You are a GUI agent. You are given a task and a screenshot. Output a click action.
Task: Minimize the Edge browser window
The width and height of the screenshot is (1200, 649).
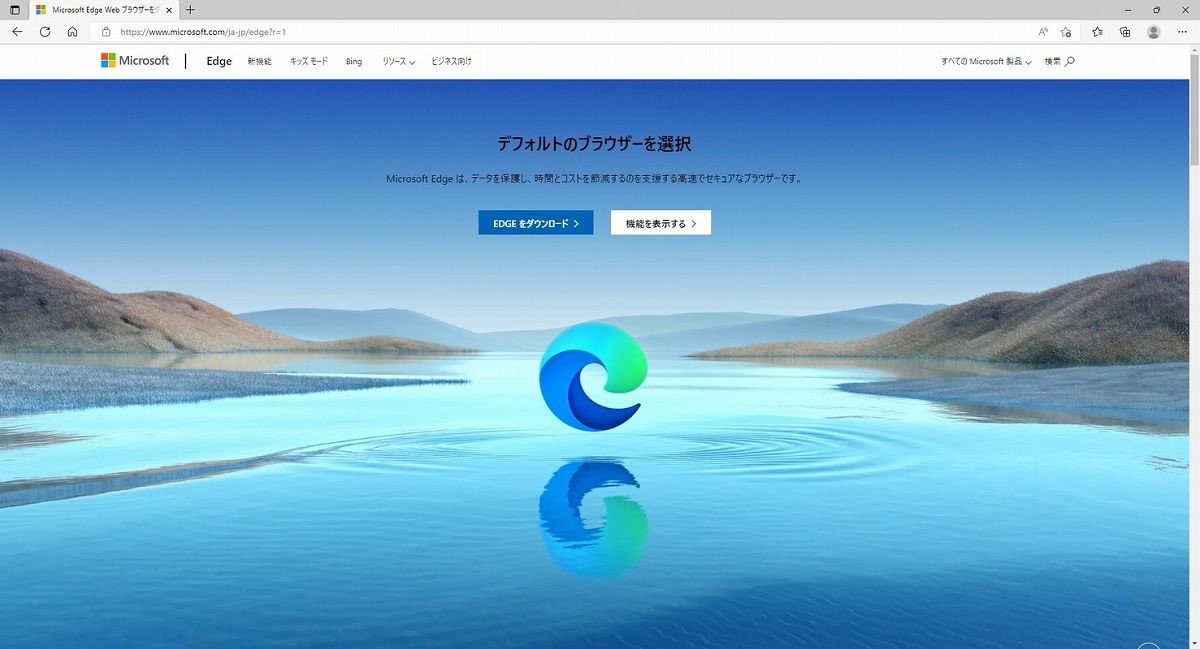click(x=1130, y=10)
